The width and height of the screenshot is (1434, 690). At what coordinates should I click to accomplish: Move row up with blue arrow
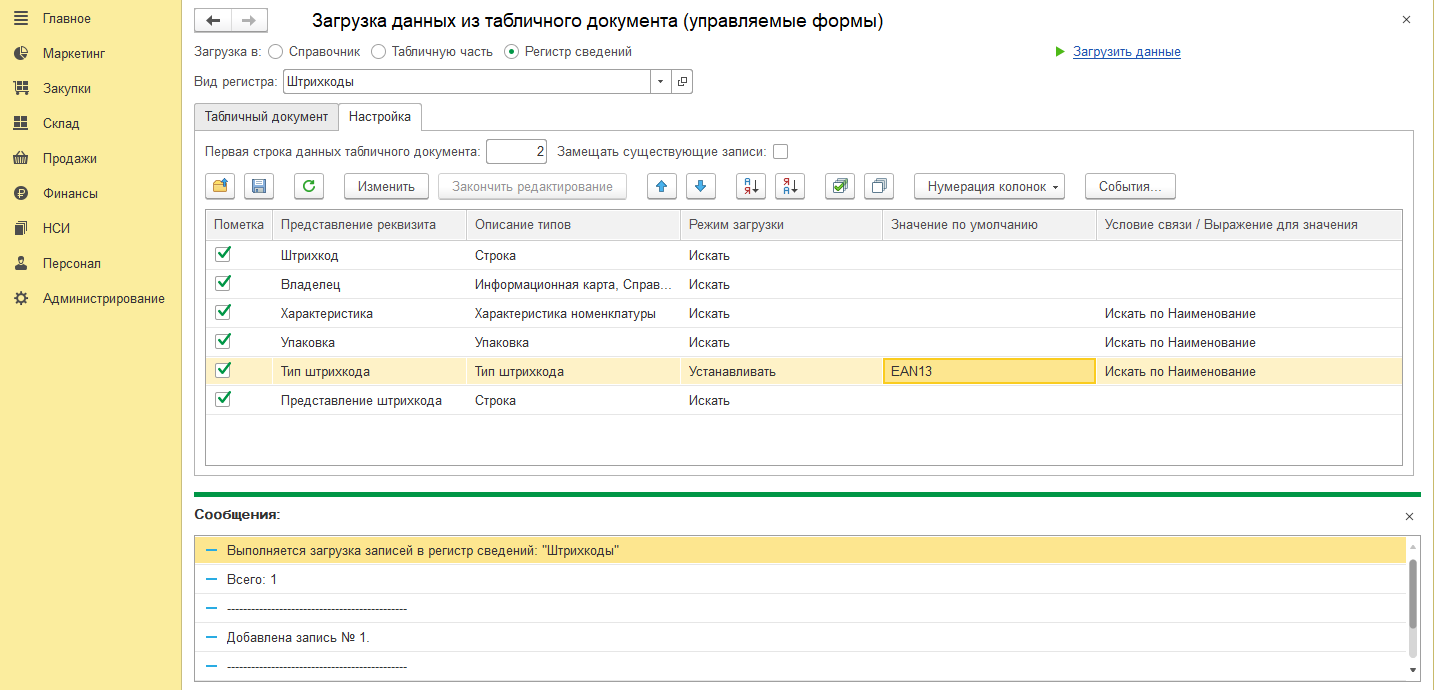coord(662,186)
